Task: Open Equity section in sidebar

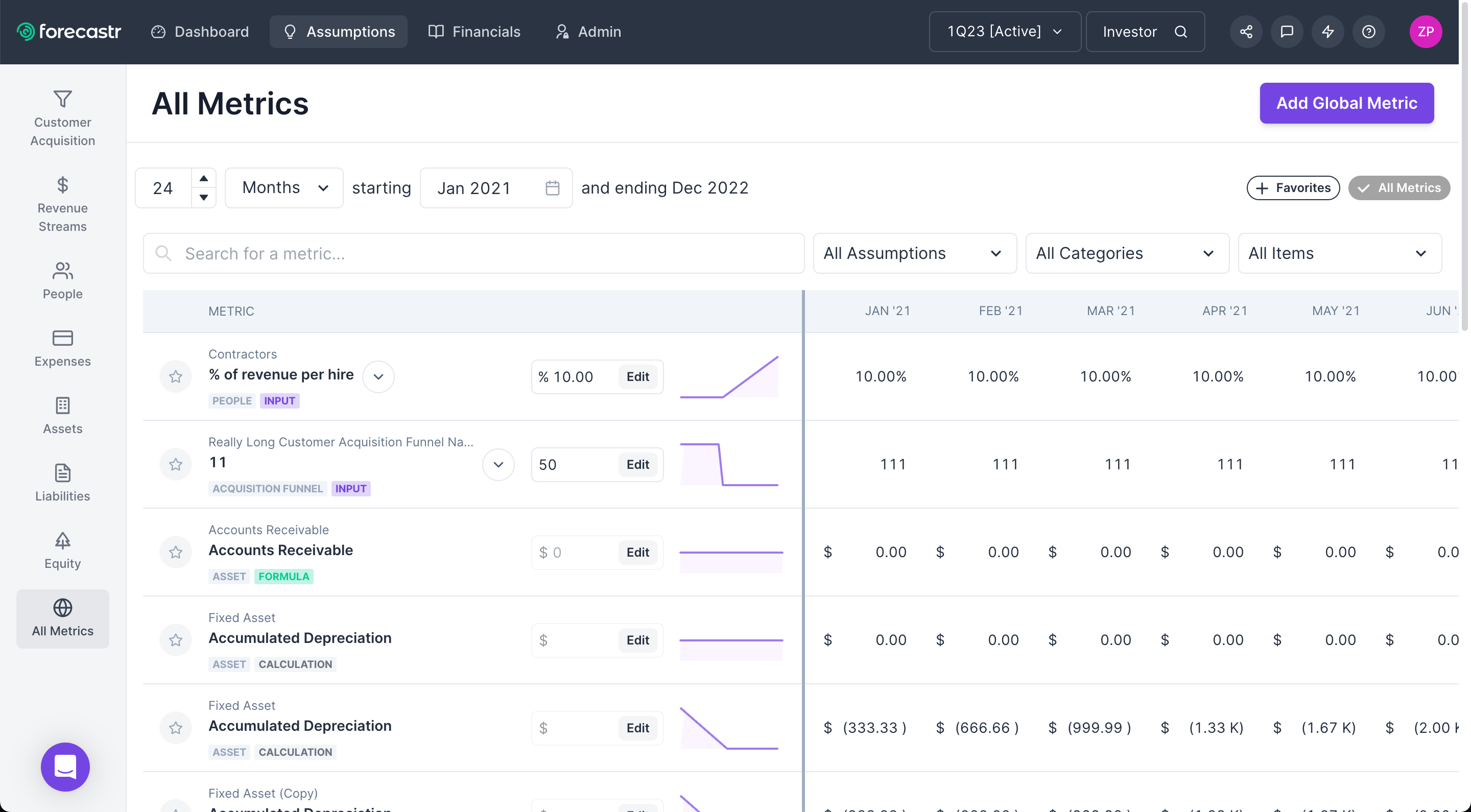Action: pyautogui.click(x=63, y=550)
